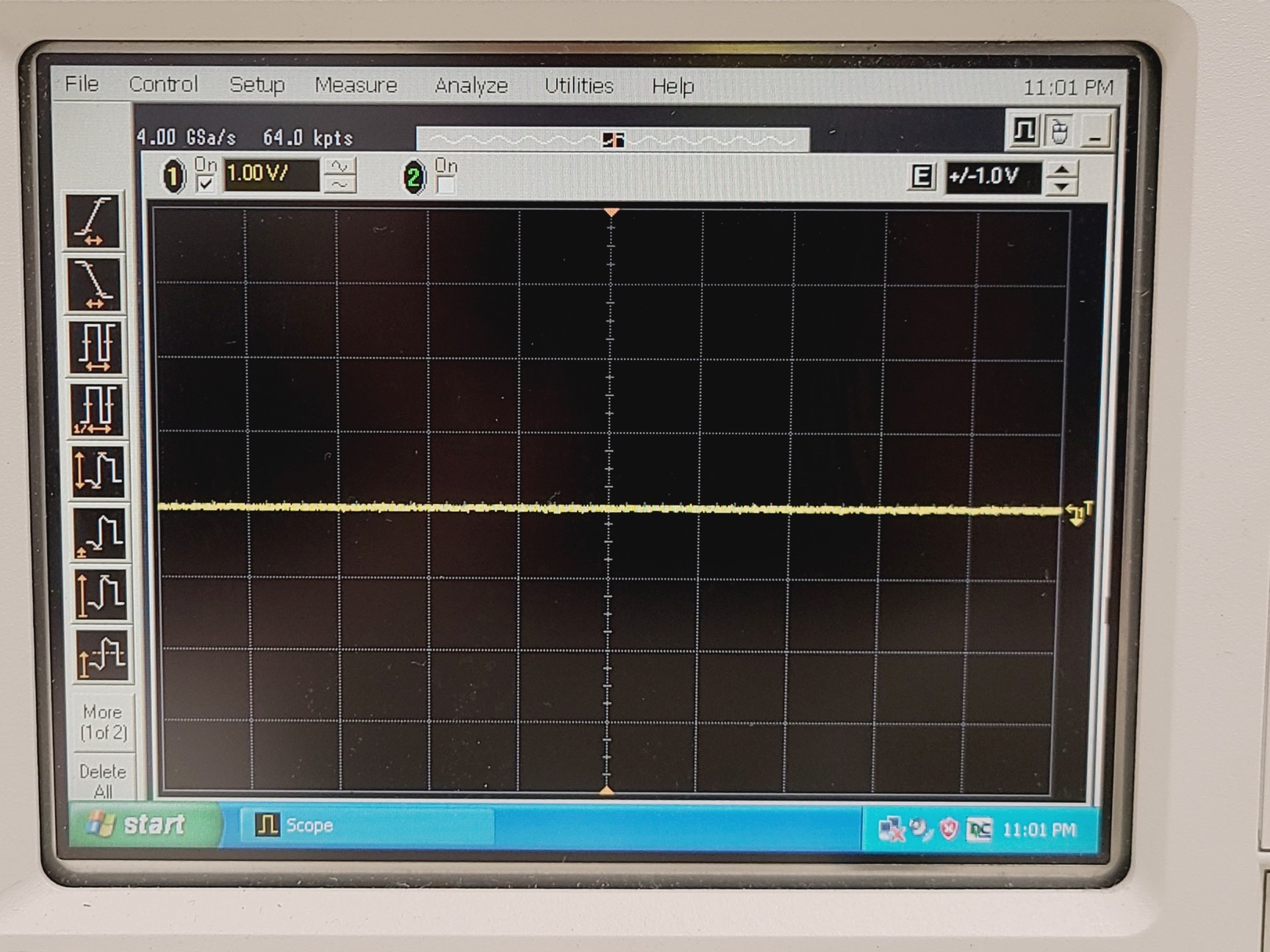Image resolution: width=1270 pixels, height=952 pixels.
Task: Select the Scope taskbar button
Action: (367, 826)
